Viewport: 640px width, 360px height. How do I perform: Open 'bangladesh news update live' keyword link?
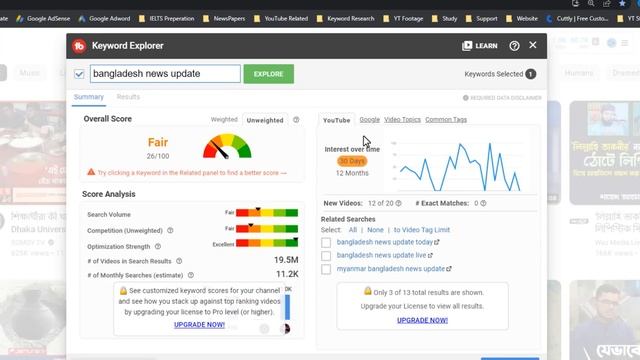click(x=381, y=255)
